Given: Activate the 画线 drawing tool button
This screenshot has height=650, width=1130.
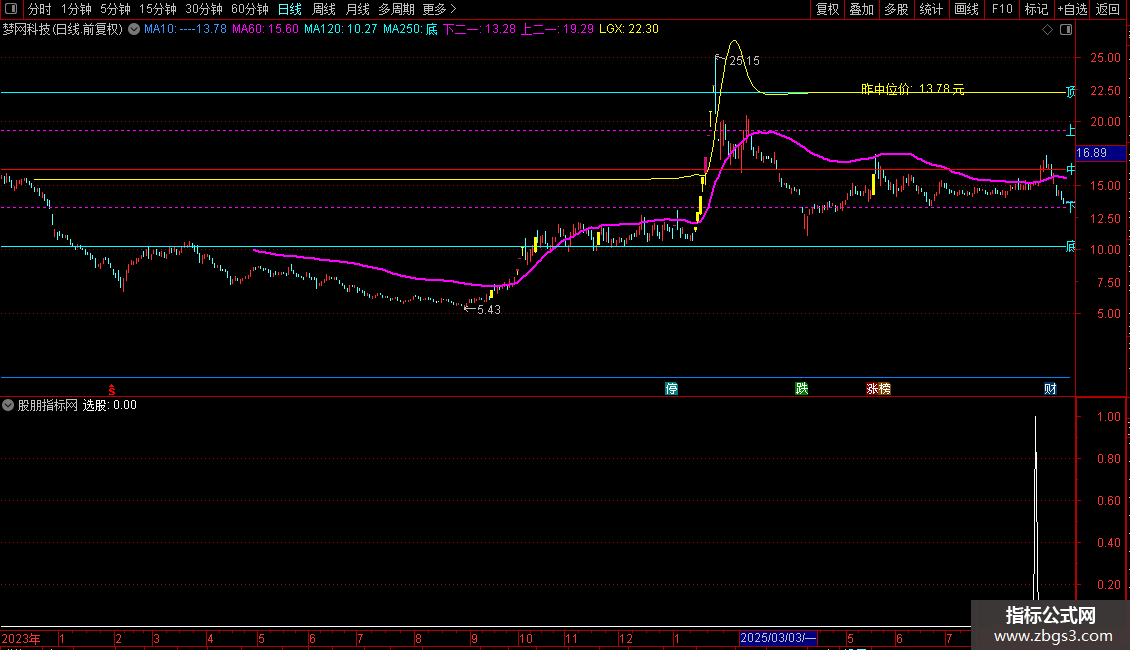Looking at the screenshot, I should [966, 9].
